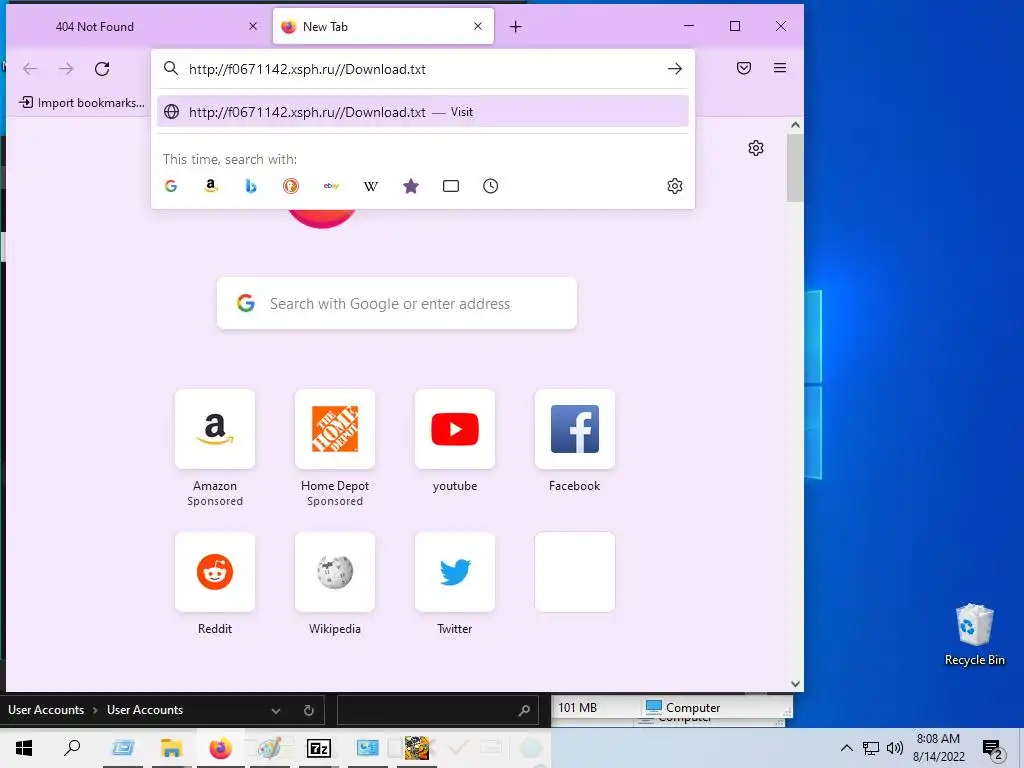Search this time with eBay
Viewport: 1024px width, 768px height.
331,186
